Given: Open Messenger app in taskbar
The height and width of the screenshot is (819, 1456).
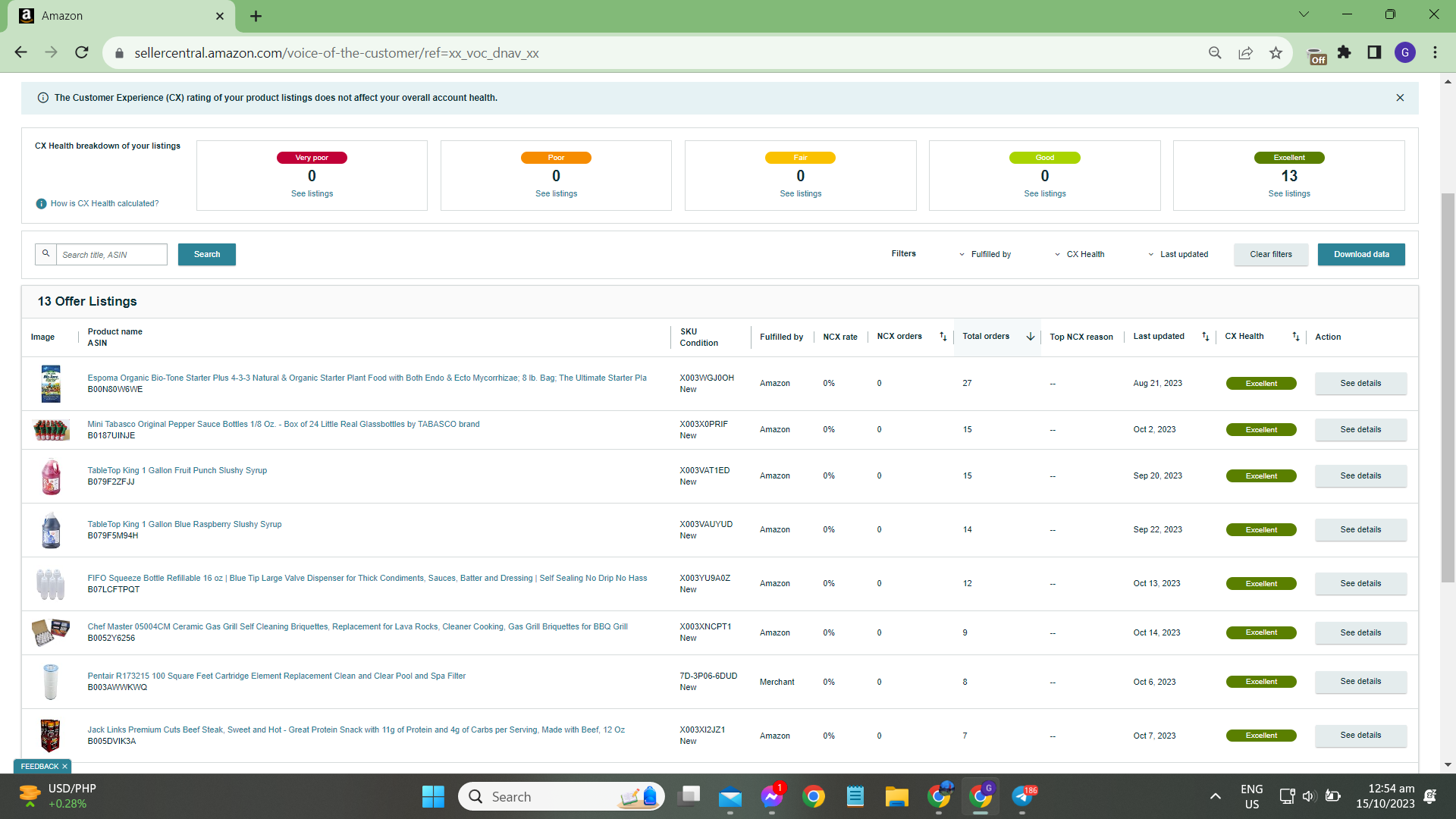Looking at the screenshot, I should tap(771, 796).
